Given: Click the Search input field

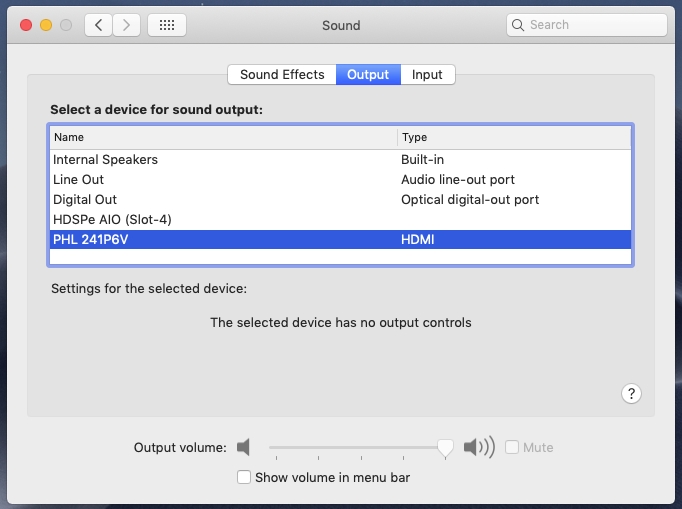Looking at the screenshot, I should [587, 25].
